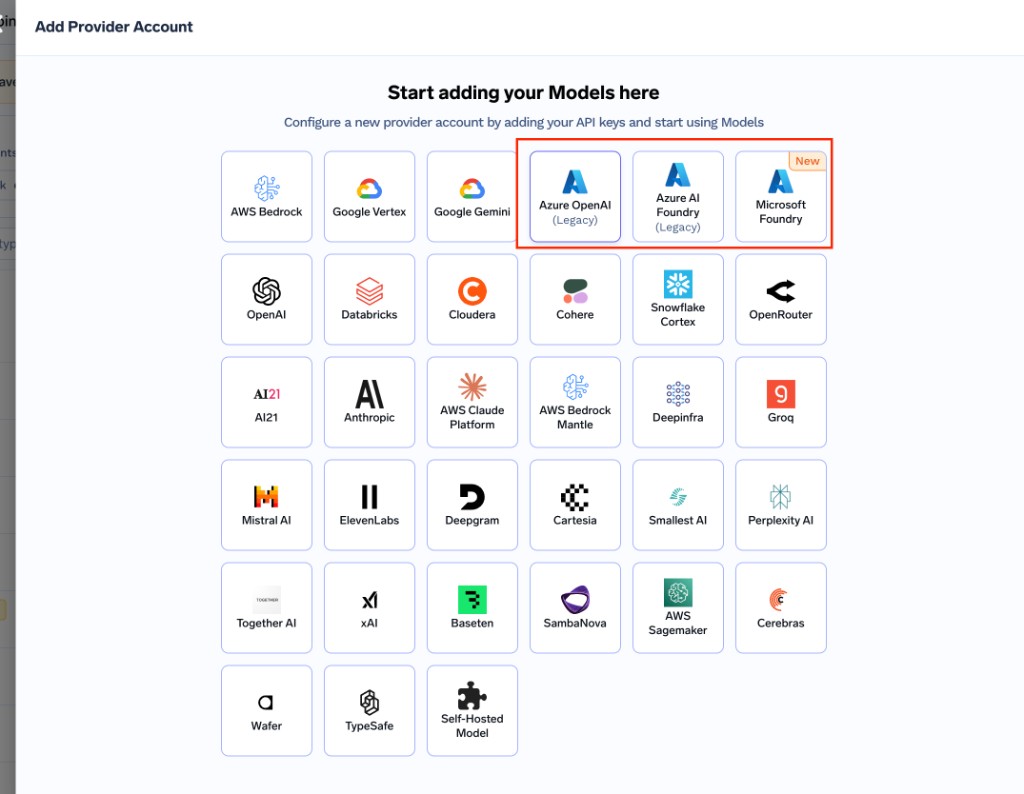Open the Smallest AI provider card

pos(678,505)
